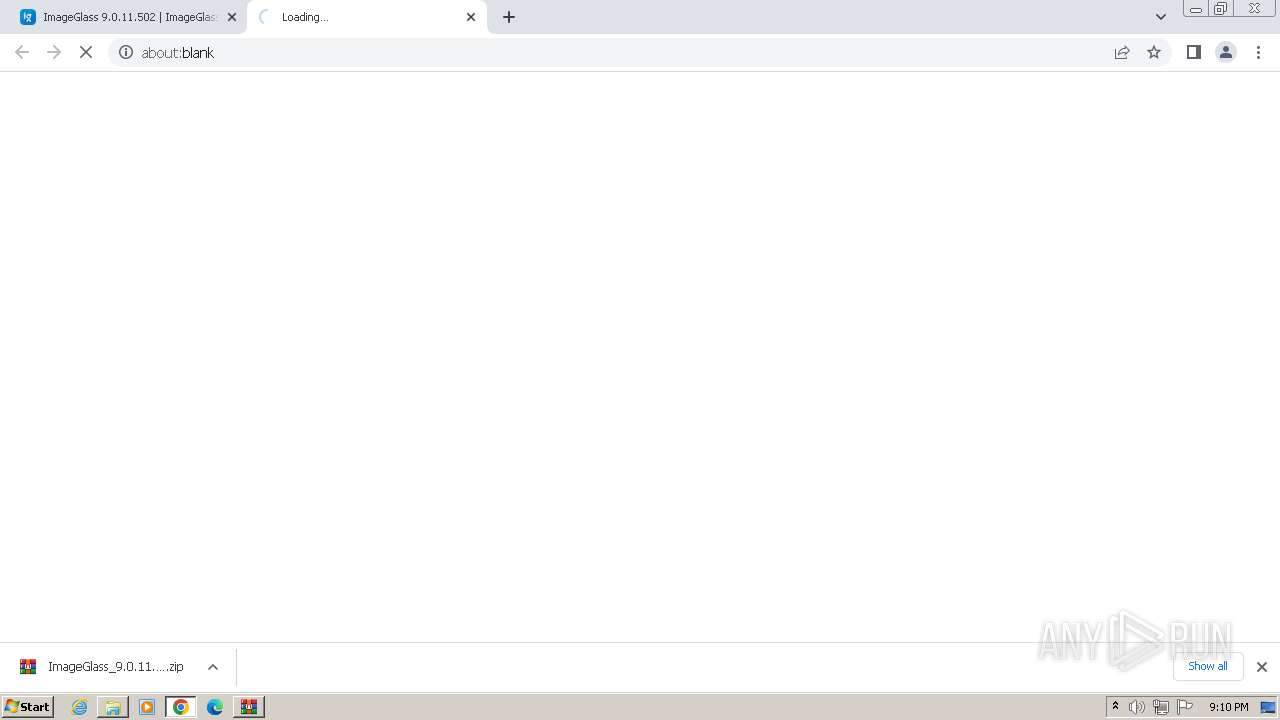Click the WinRAR taskbar icon
This screenshot has width=1280, height=720.
click(x=249, y=707)
